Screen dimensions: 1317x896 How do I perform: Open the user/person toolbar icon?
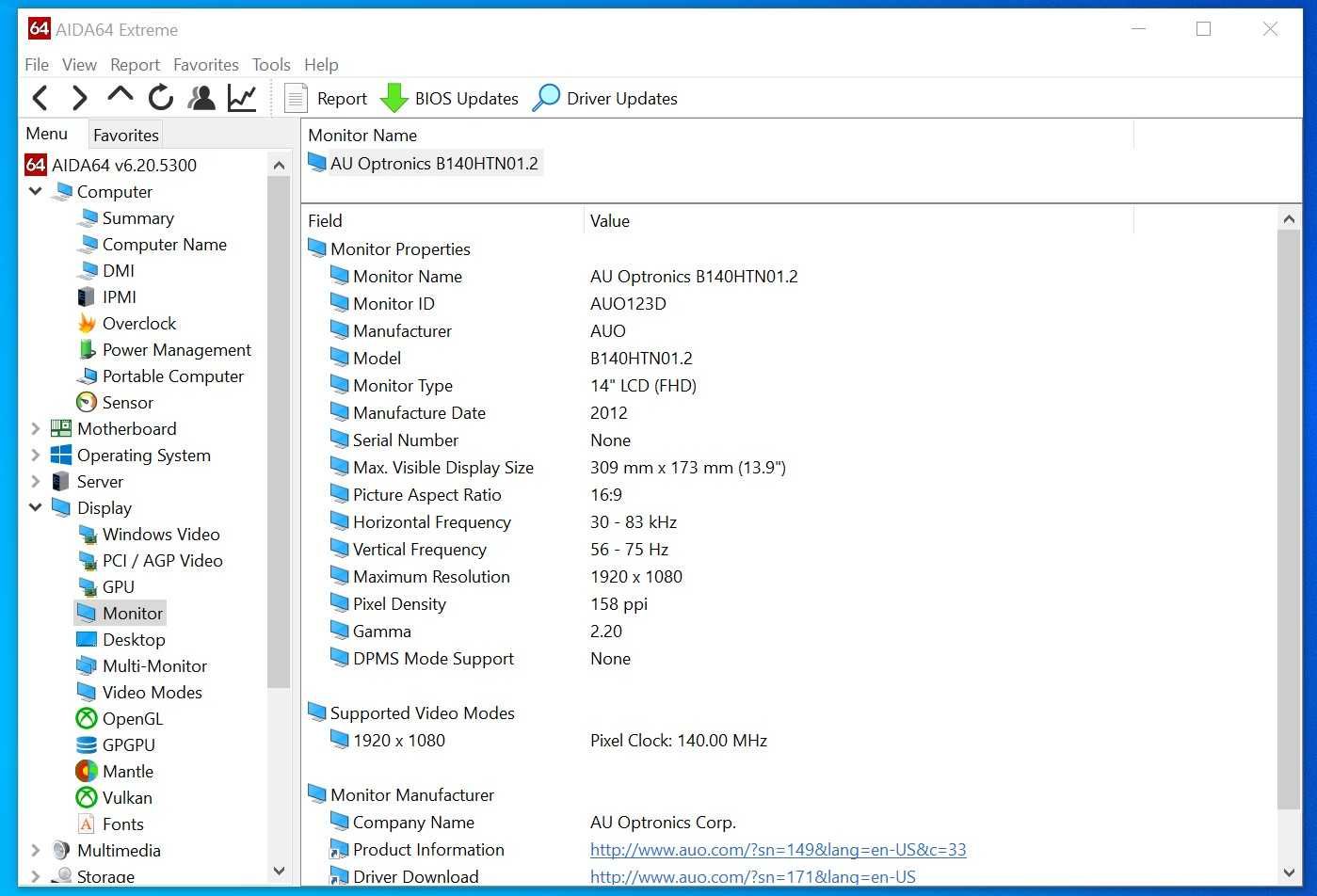click(x=201, y=97)
